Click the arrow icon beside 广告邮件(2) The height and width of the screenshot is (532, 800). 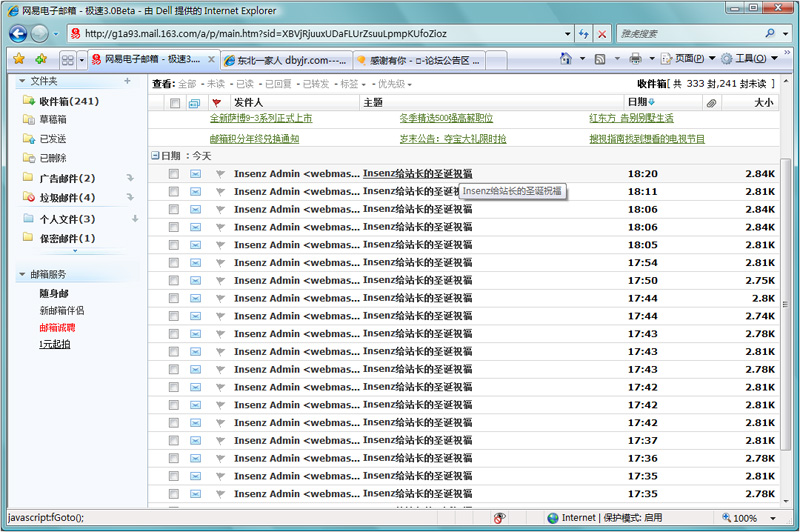[130, 178]
